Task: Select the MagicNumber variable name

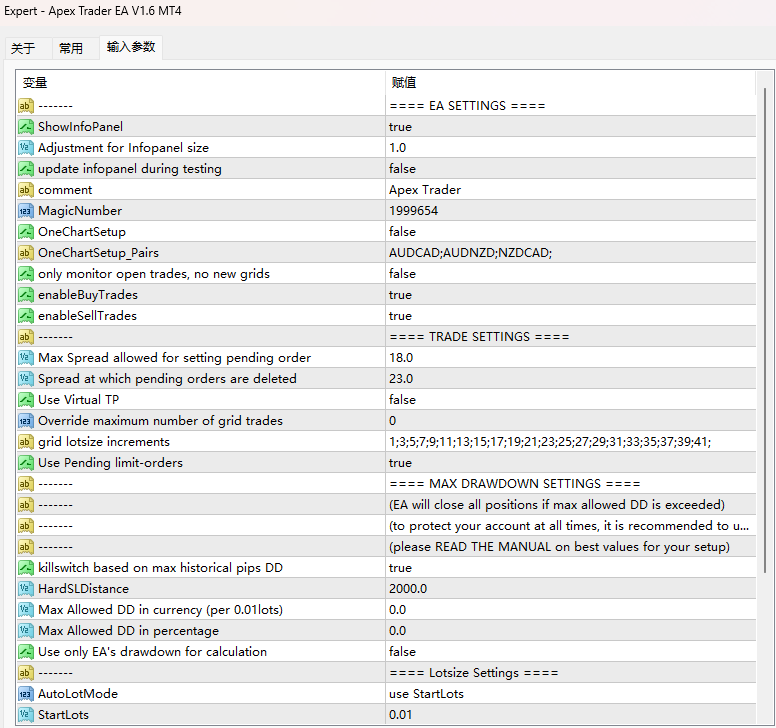Action: coord(80,211)
